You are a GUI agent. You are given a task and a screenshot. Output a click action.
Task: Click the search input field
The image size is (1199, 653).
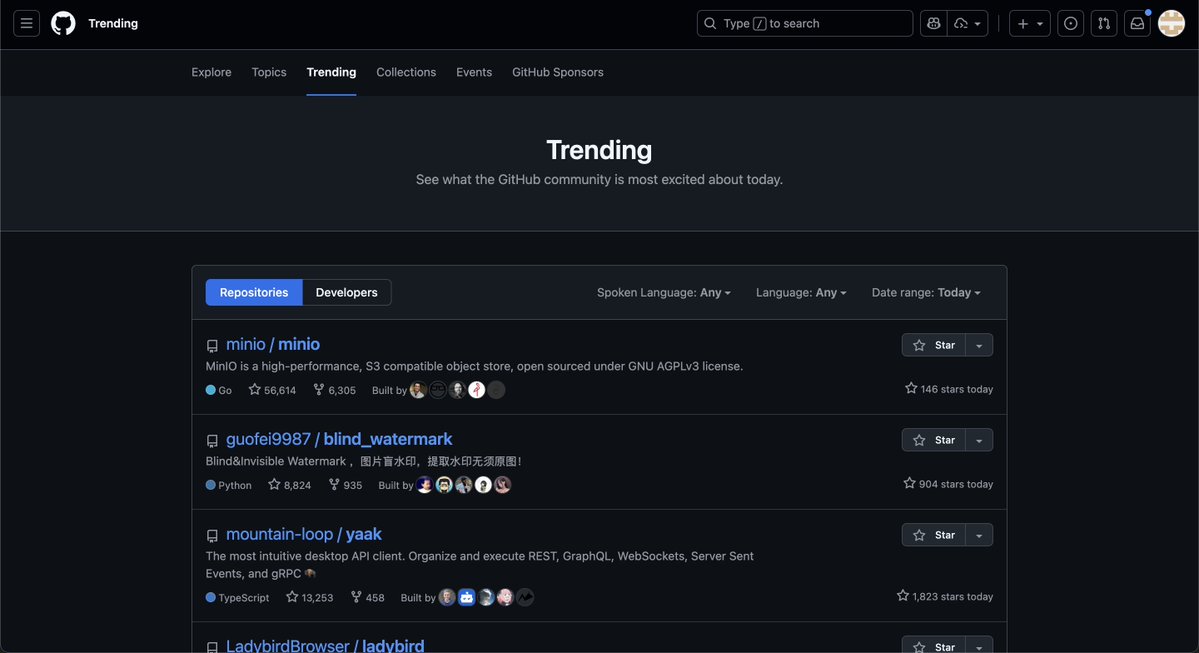point(804,24)
